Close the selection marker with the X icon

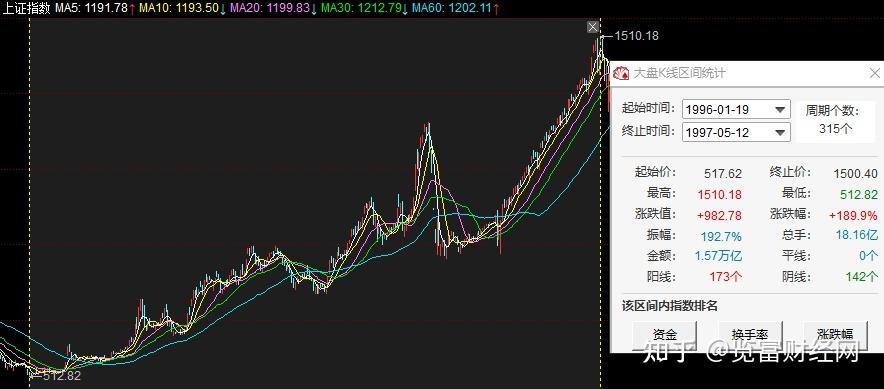(x=592, y=27)
